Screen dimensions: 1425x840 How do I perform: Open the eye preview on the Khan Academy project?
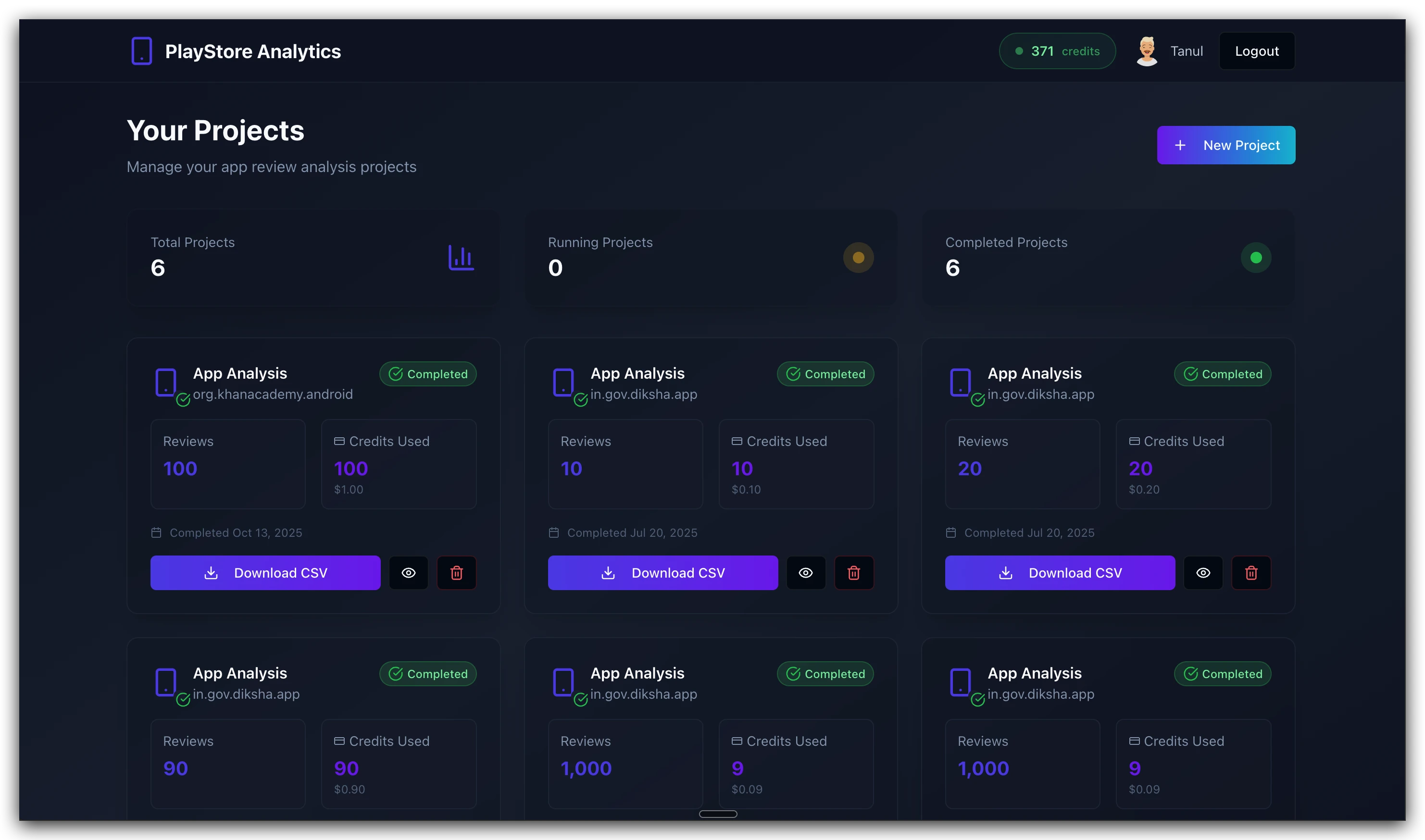[408, 573]
